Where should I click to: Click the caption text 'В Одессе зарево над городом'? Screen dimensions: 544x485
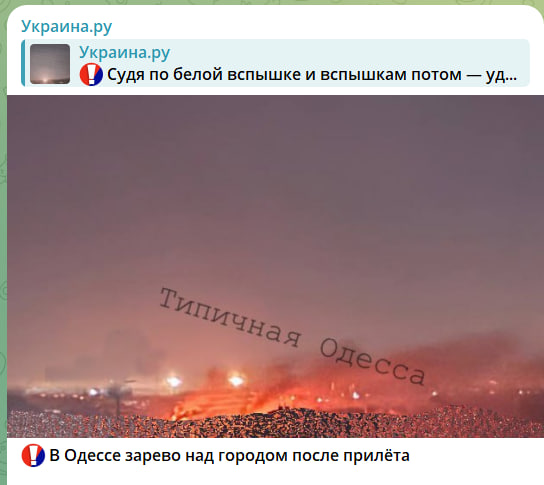[168, 456]
